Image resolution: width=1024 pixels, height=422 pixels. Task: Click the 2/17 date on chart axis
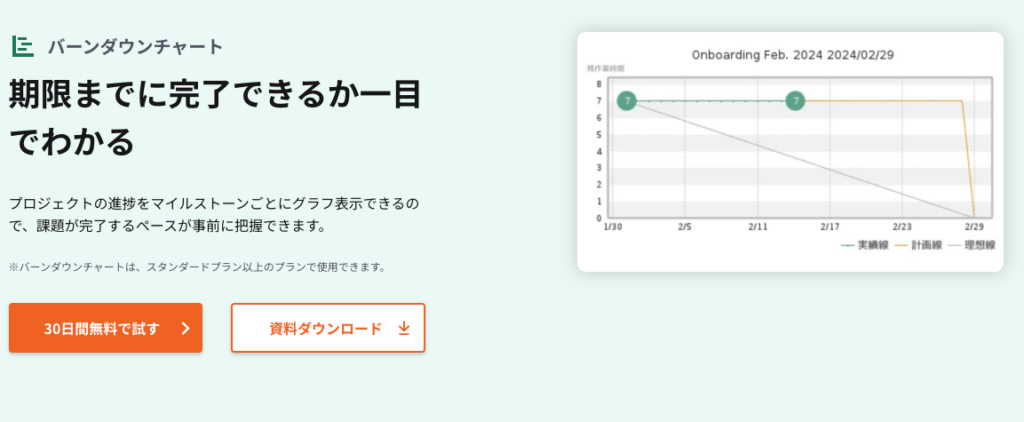[829, 228]
